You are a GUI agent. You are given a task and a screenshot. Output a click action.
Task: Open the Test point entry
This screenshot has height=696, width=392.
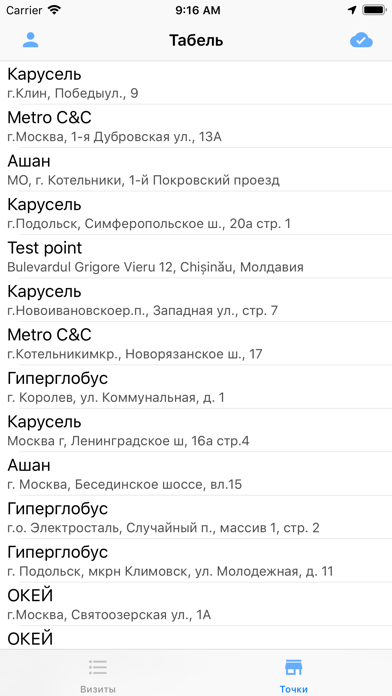[196, 257]
